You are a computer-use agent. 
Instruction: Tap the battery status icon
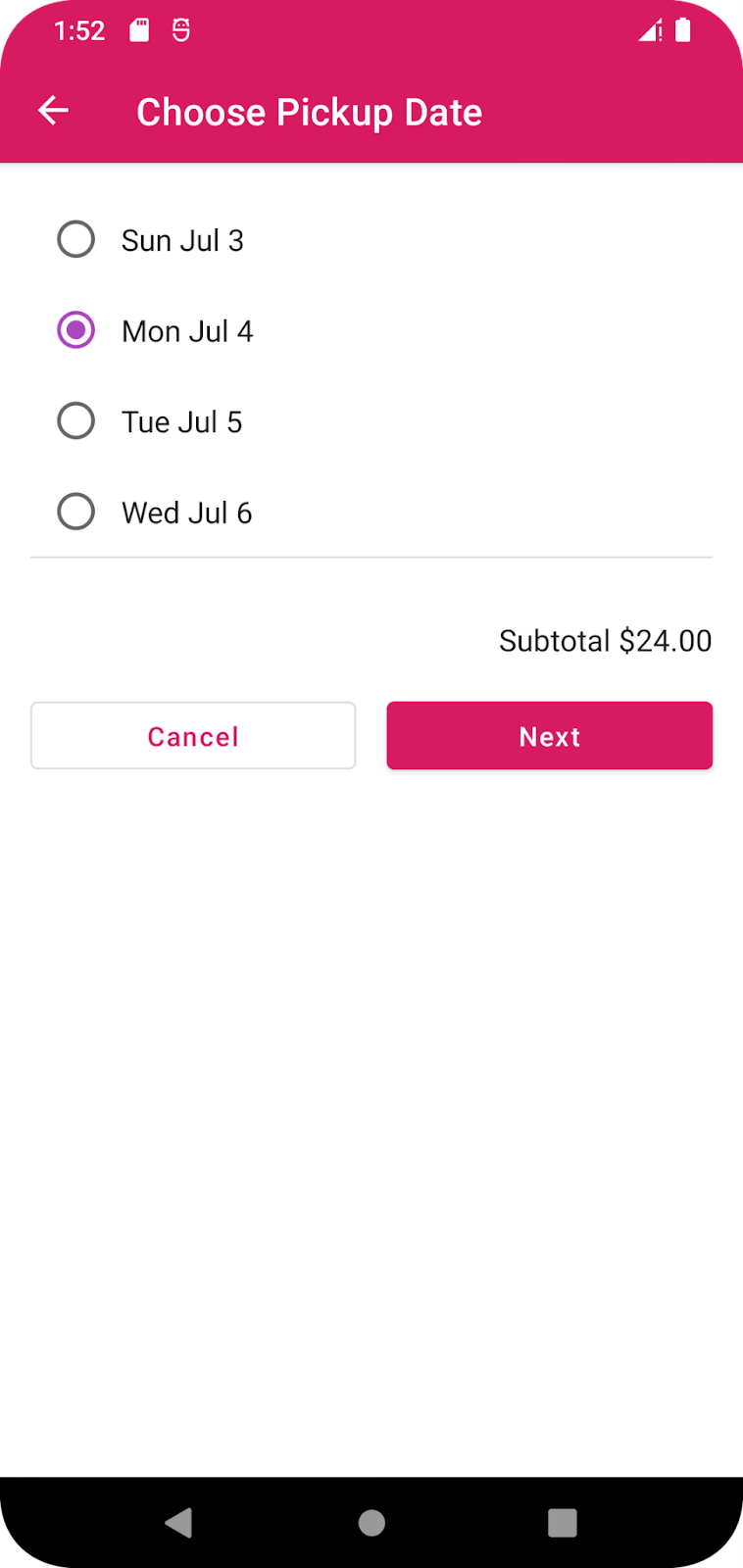[x=683, y=30]
